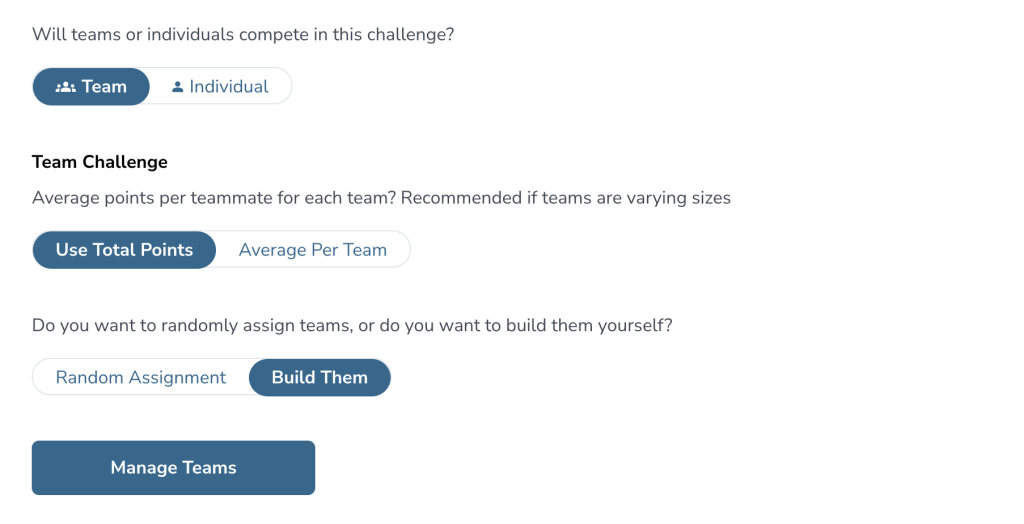Select the Team competition option
Screen dimensions: 1024x524
pos(91,86)
